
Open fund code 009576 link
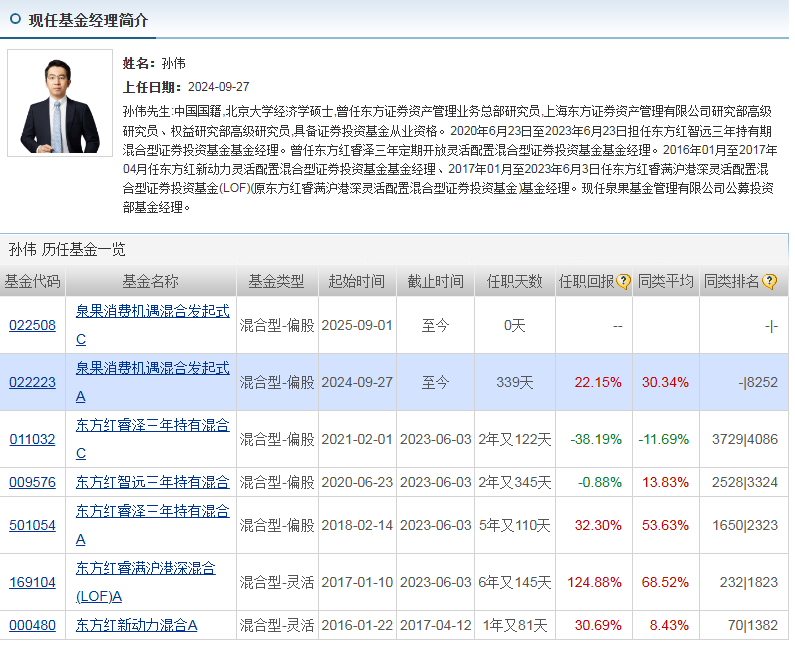pyautogui.click(x=32, y=482)
